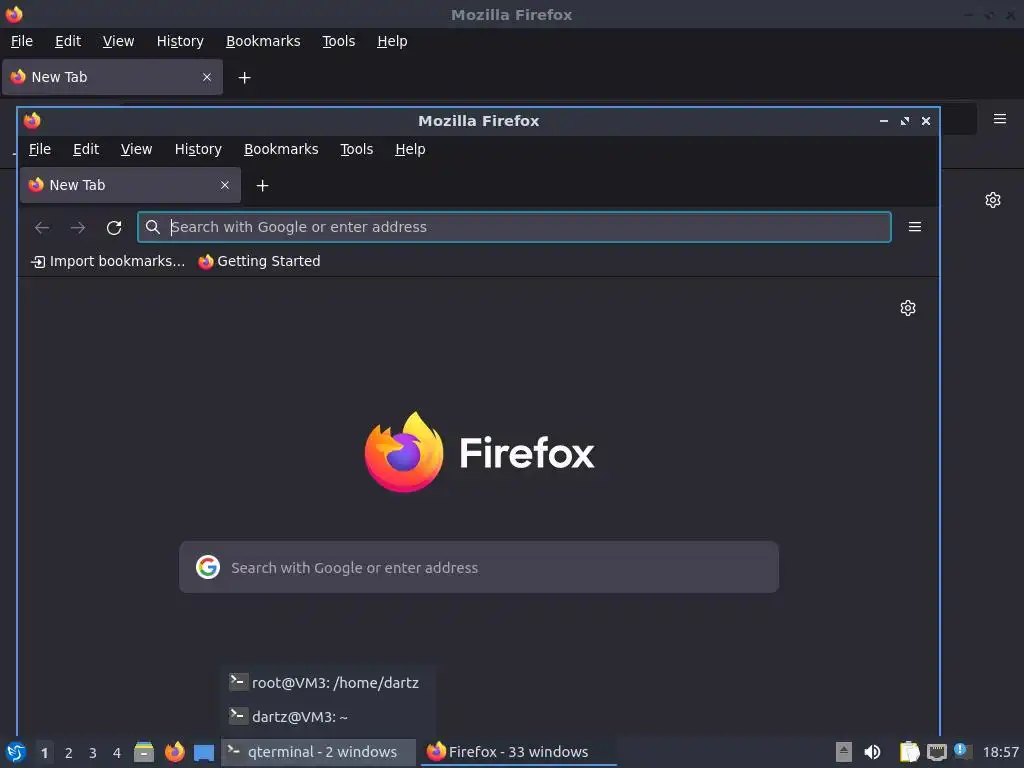
Task: Switch to virtual desktop 1
Action: pyautogui.click(x=44, y=753)
